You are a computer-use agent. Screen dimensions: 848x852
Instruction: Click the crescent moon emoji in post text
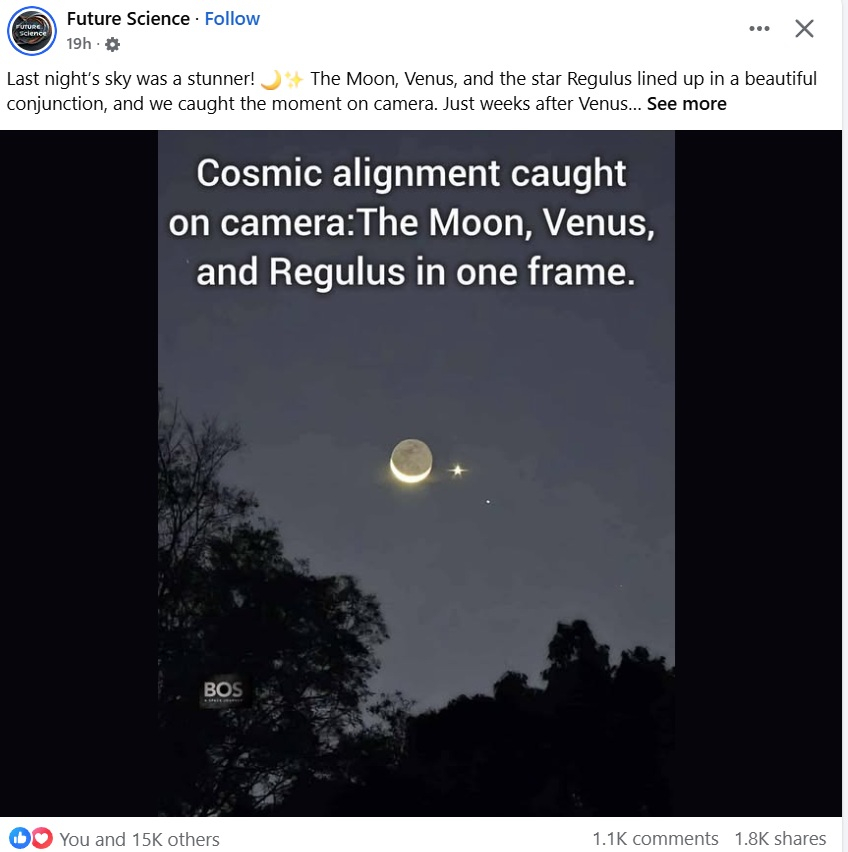tap(270, 79)
